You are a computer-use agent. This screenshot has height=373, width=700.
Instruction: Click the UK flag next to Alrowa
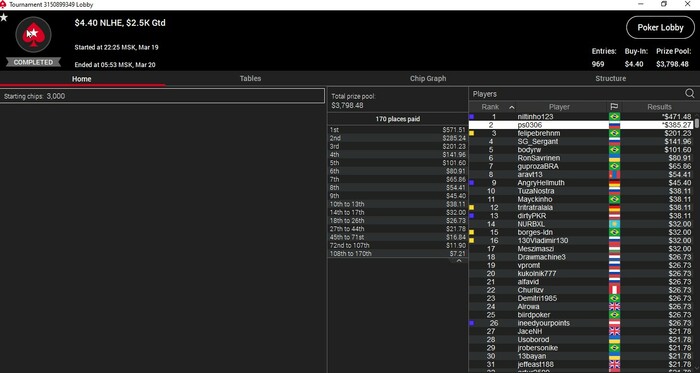tap(614, 307)
